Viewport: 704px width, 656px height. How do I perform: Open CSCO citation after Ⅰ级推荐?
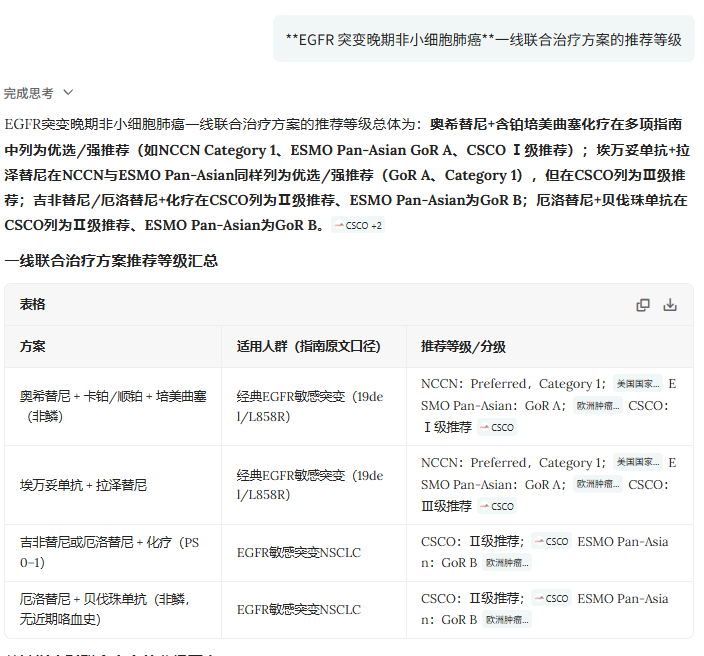[x=497, y=427]
